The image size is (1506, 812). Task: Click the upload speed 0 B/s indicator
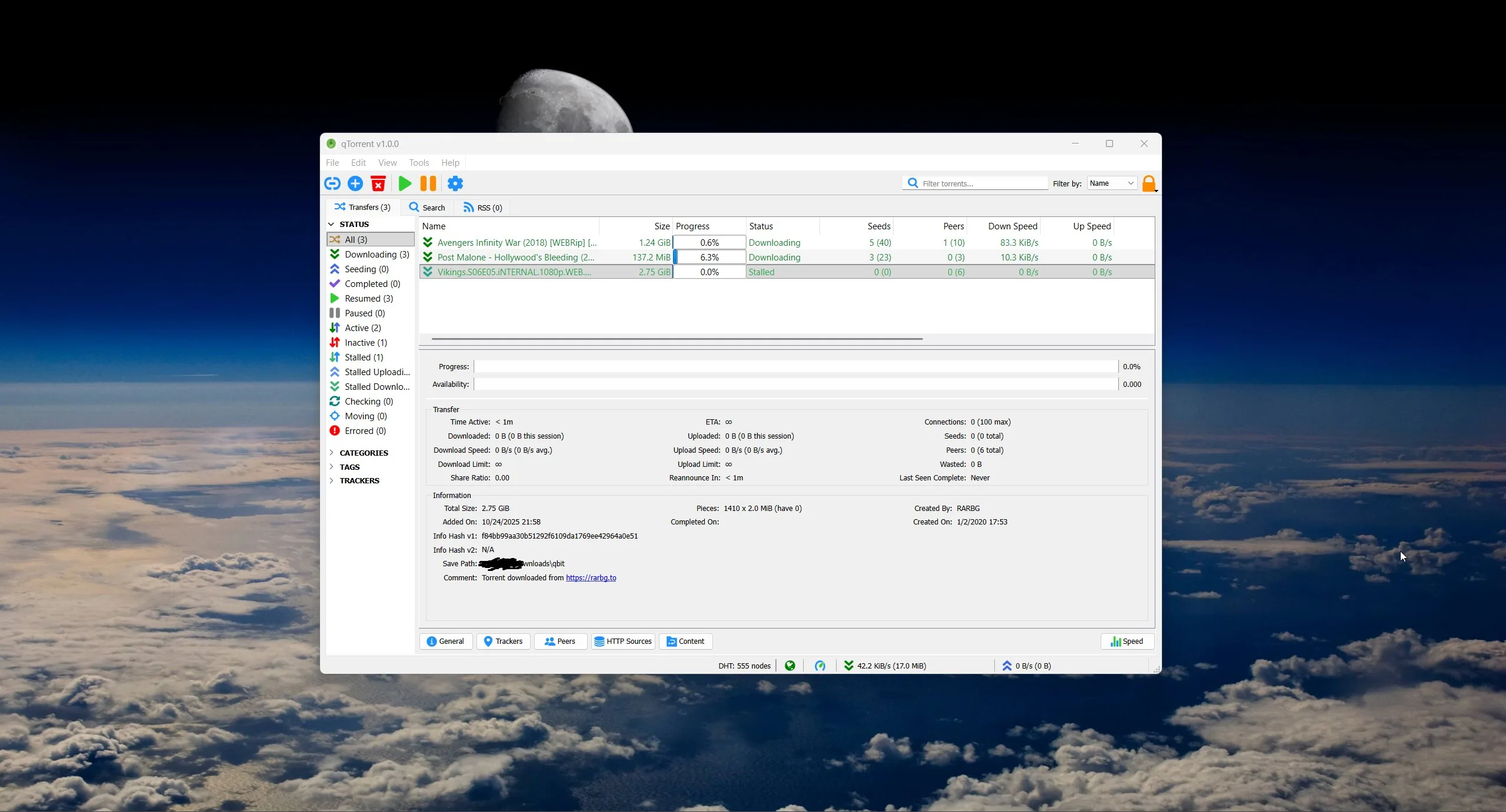pos(1027,666)
